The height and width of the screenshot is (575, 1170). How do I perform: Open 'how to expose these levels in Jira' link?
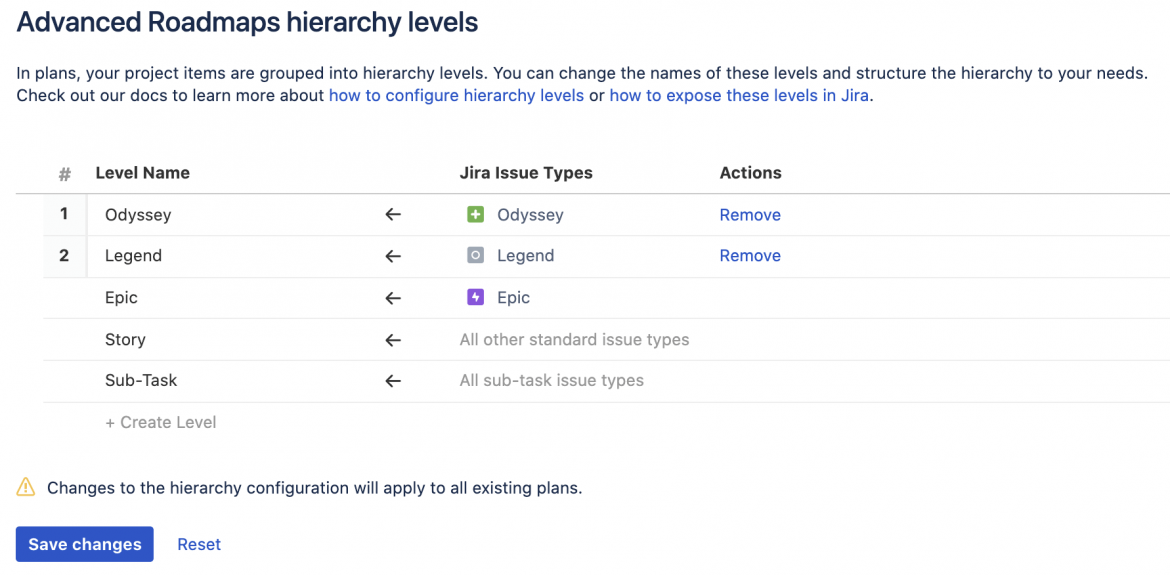coord(739,96)
